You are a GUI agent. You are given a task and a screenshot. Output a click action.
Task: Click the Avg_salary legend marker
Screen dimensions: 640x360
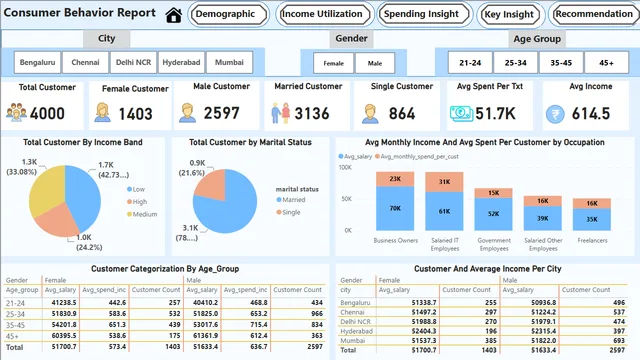click(341, 156)
